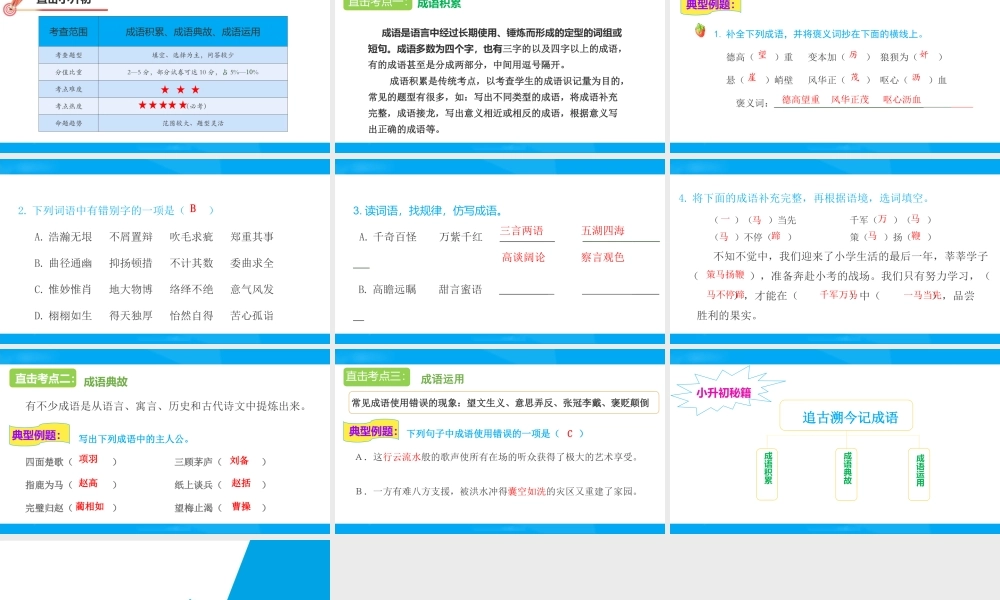Click the 命题趋势 row label
1000x600 pixels.
tap(68, 123)
